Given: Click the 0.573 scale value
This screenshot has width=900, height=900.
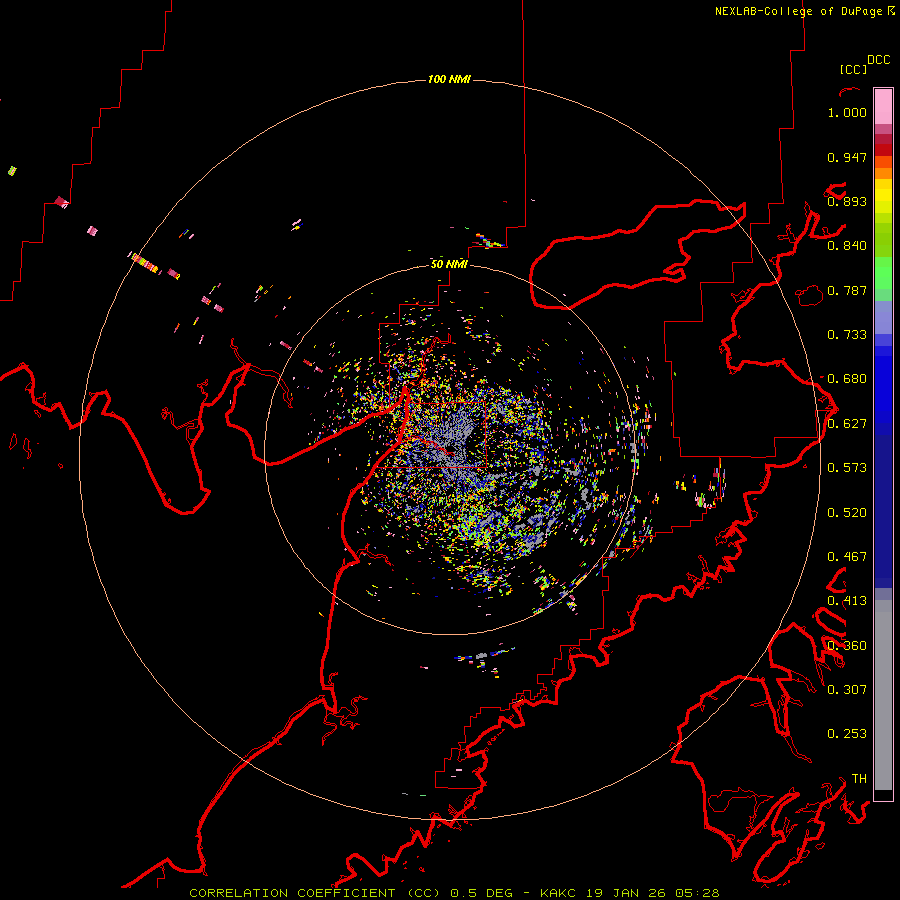Looking at the screenshot, I should [x=847, y=468].
